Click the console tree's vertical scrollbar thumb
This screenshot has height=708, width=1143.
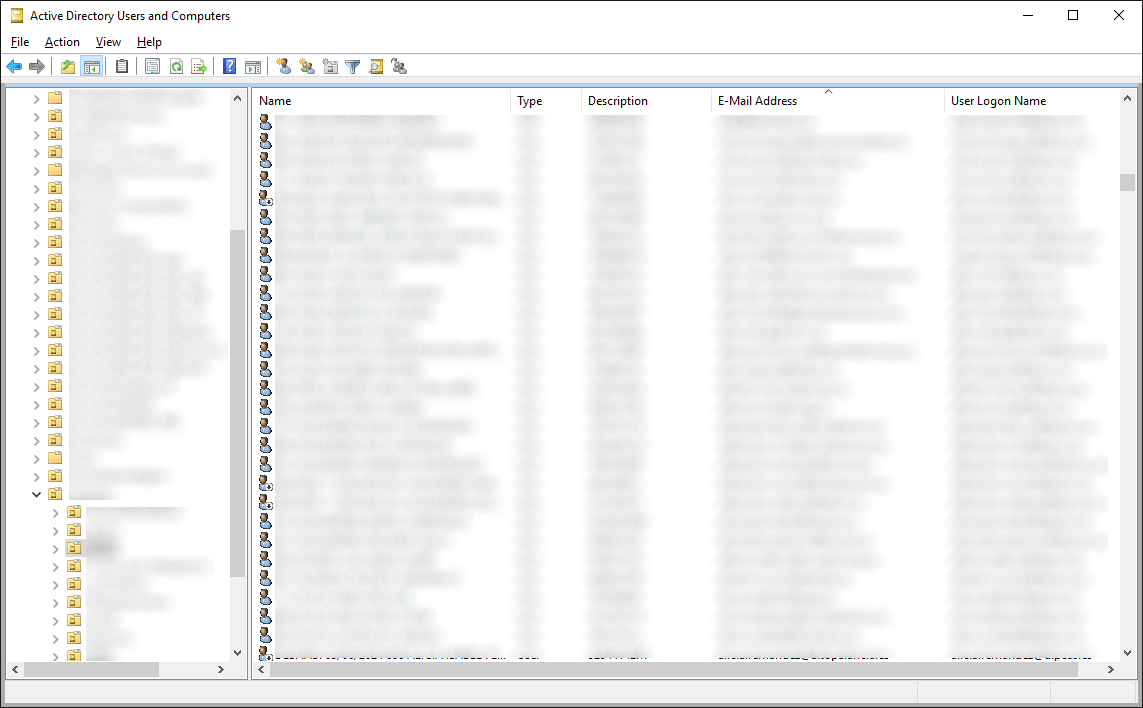pos(238,403)
